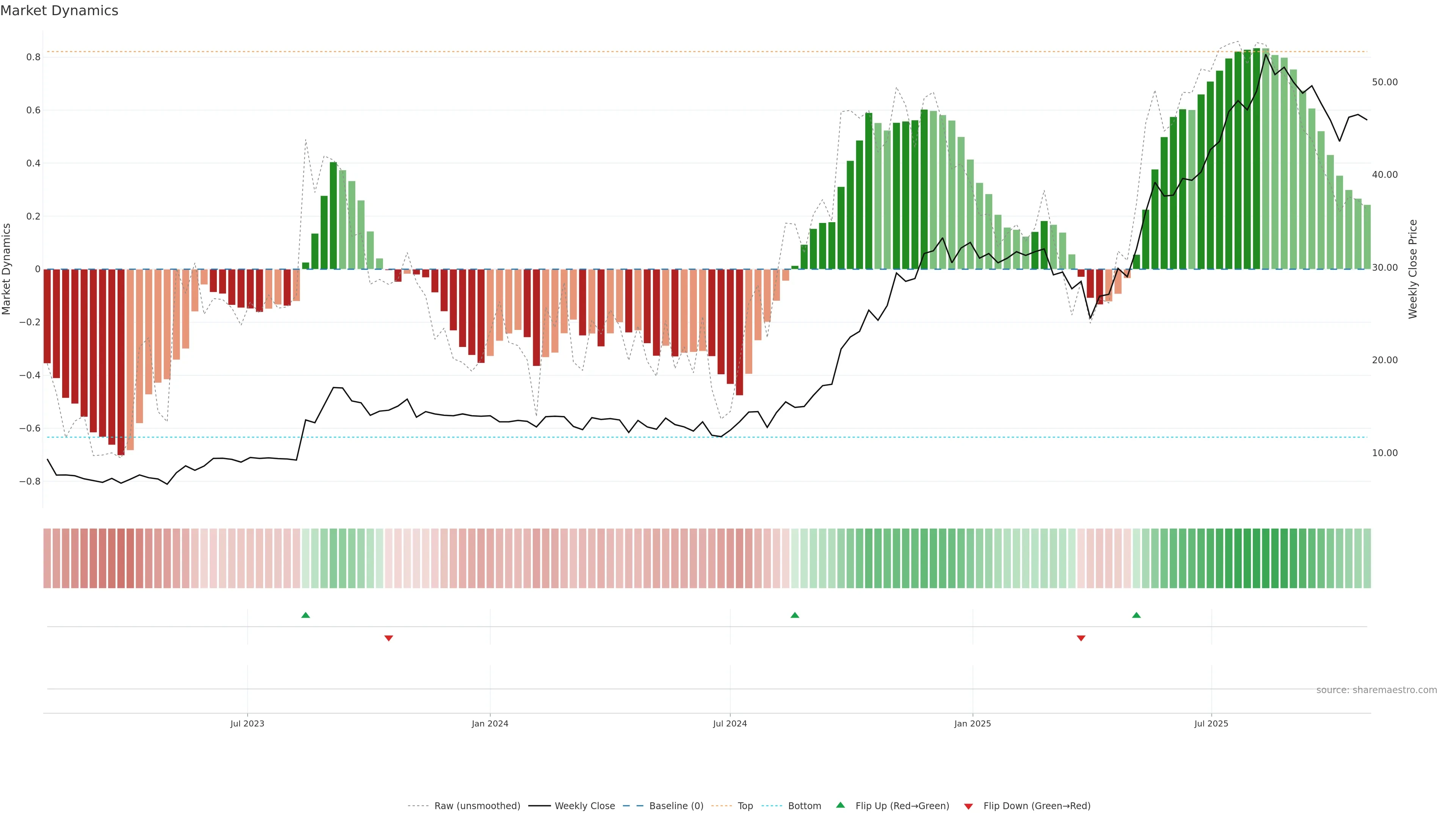1456x819 pixels.
Task: Click the Flip Up green triangle legend icon
Action: click(x=840, y=805)
